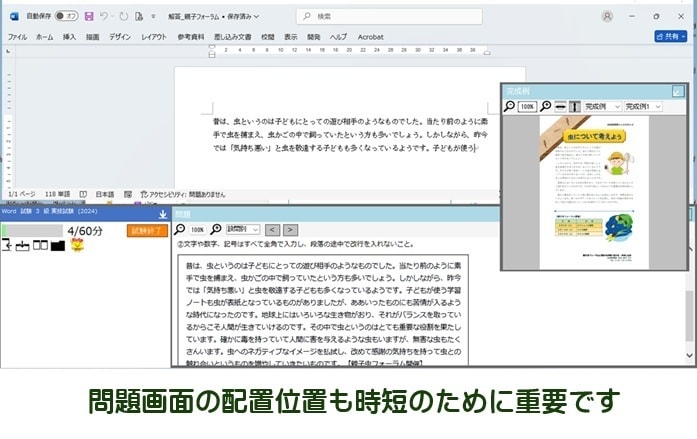This screenshot has width=697, height=439.
Task: Open the 開発 tab
Action: [313, 37]
